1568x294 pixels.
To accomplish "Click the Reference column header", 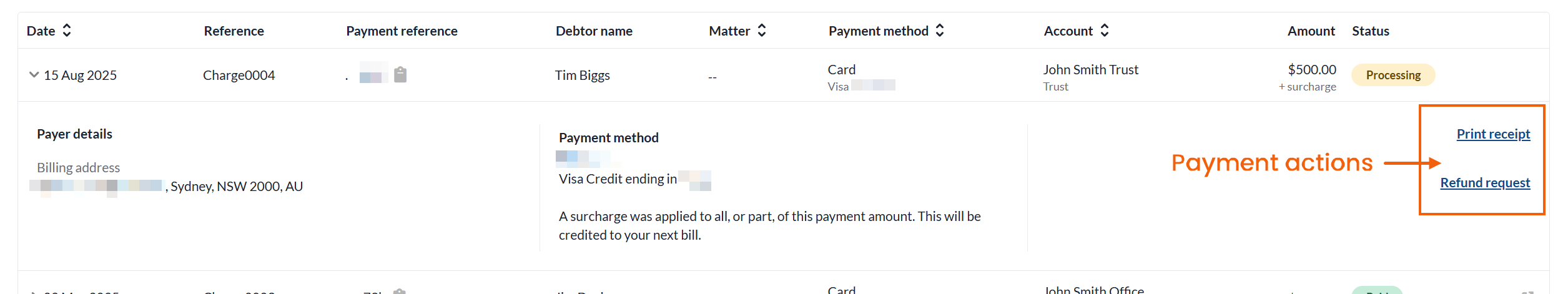I will point(234,31).
